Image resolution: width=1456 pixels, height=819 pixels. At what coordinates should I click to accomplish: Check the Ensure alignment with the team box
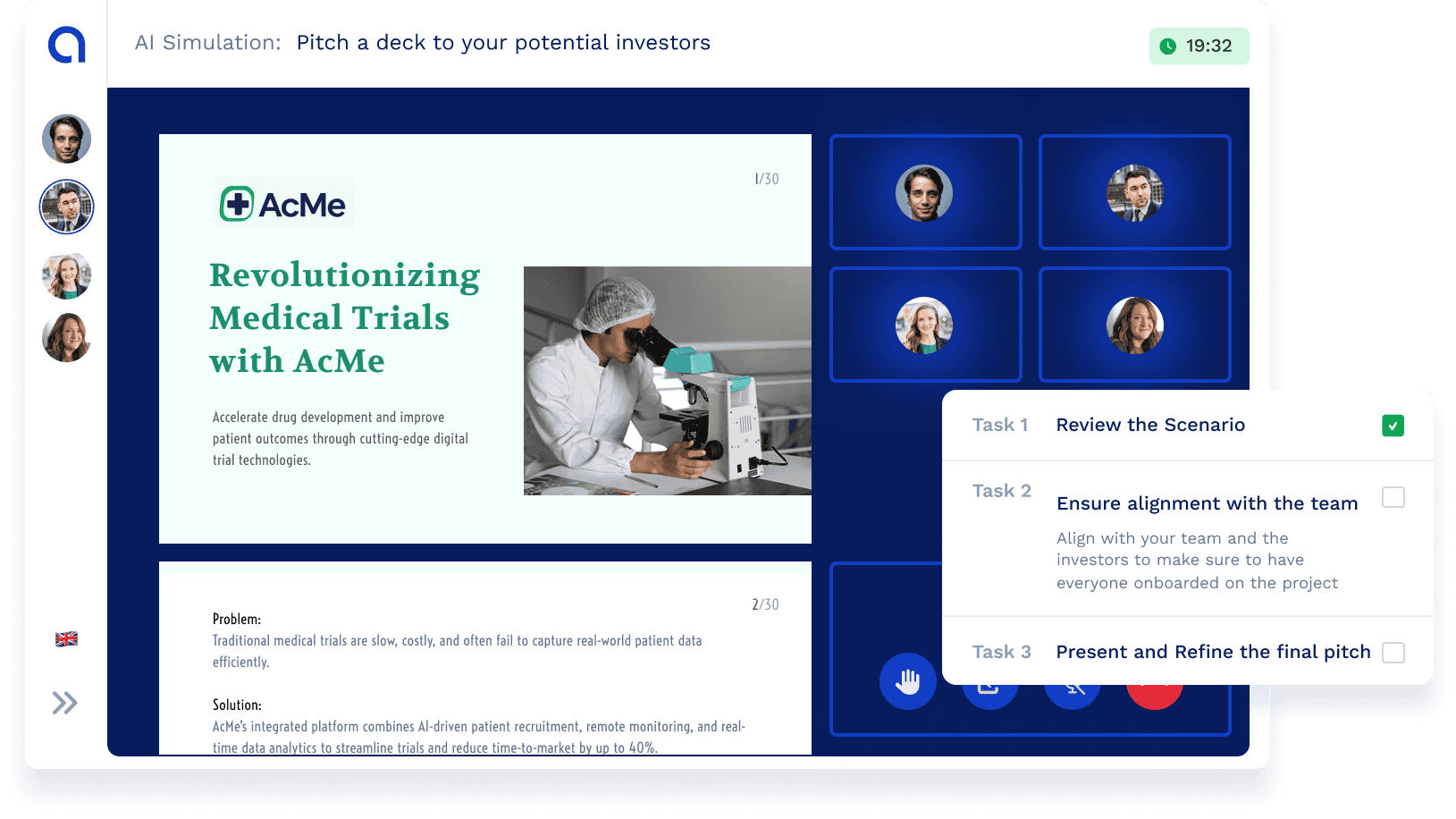1393,497
